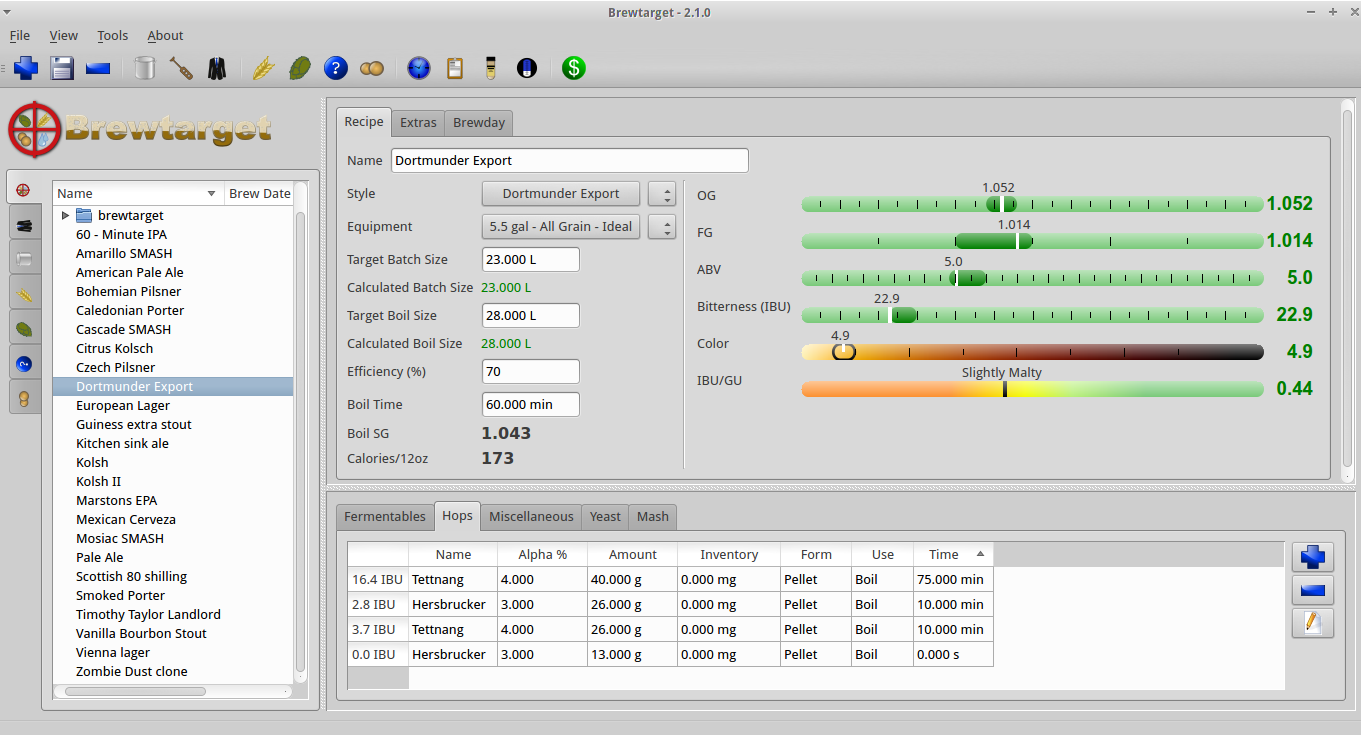The width and height of the screenshot is (1361, 735).
Task: Select the misc question-mark sidebar tab
Action: tap(25, 362)
